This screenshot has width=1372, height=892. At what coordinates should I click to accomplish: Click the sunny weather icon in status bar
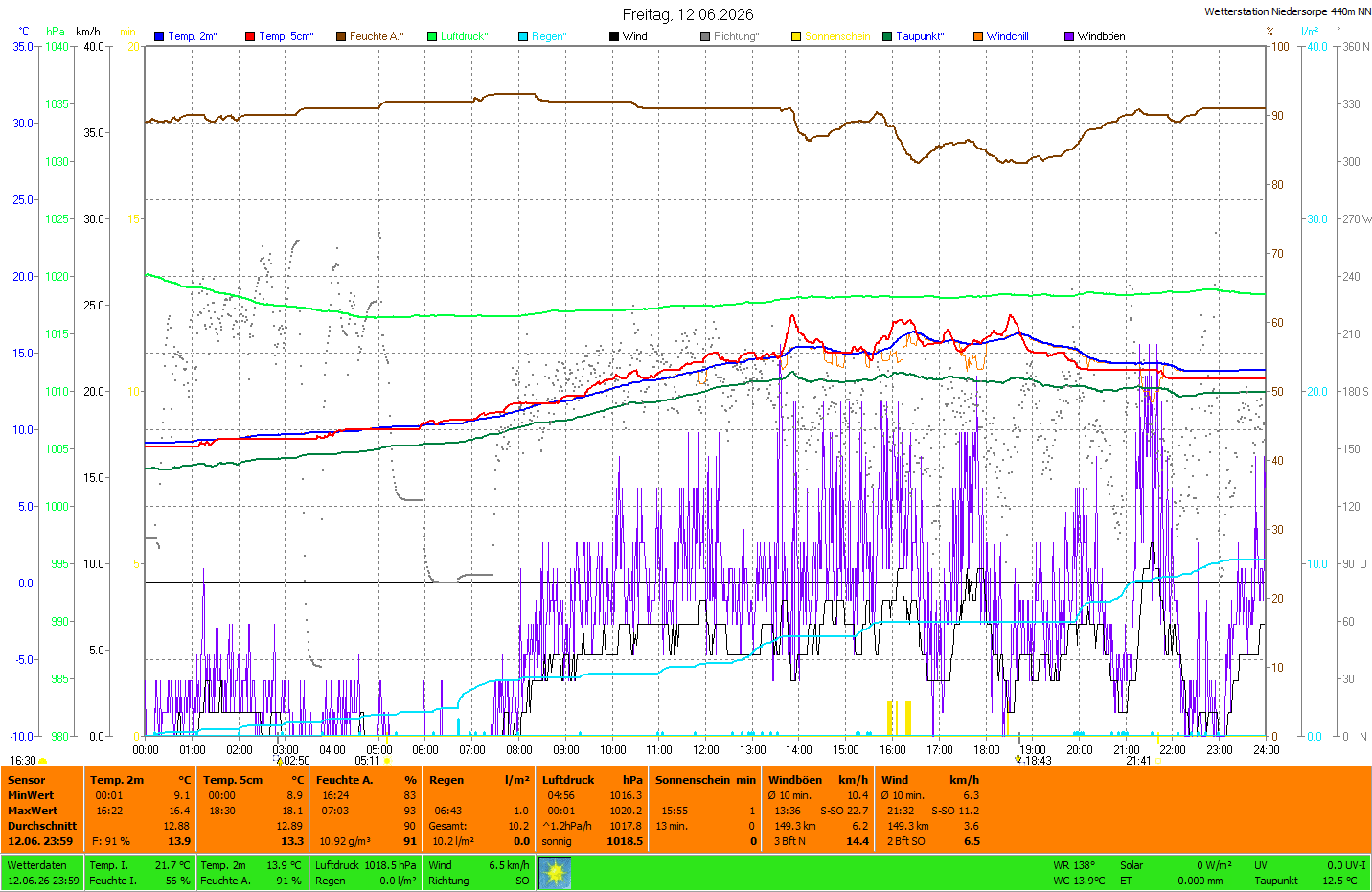pos(555,872)
